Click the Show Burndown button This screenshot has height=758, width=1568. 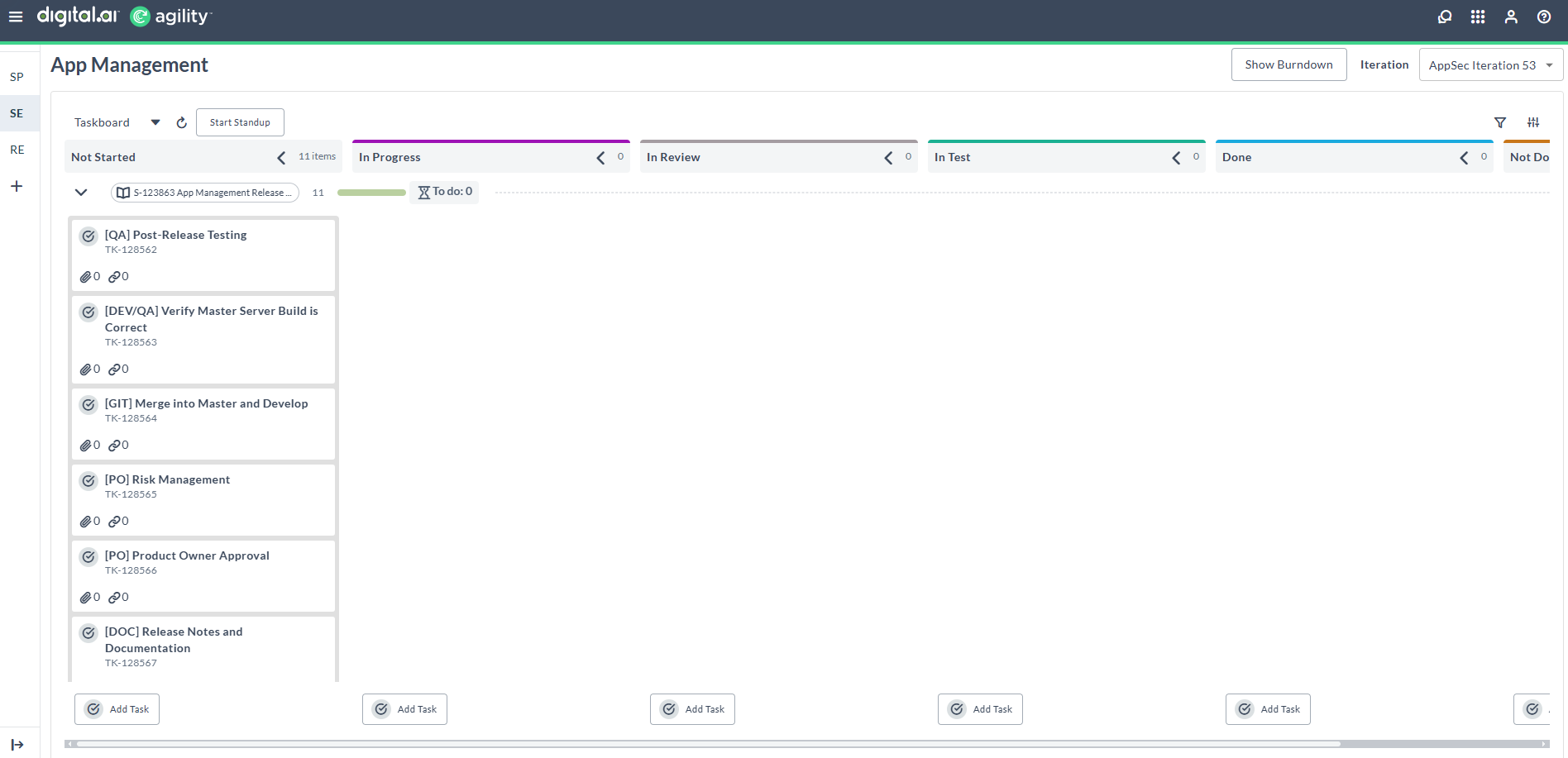pos(1288,64)
